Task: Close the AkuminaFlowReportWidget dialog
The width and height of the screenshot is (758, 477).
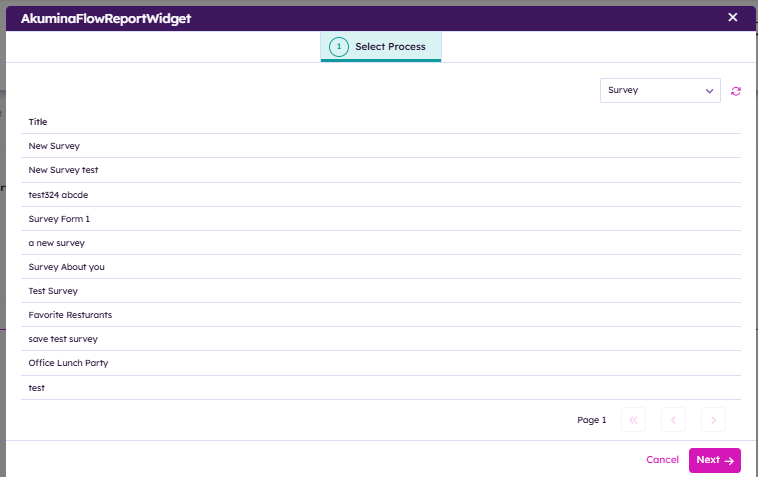Action: coord(733,17)
